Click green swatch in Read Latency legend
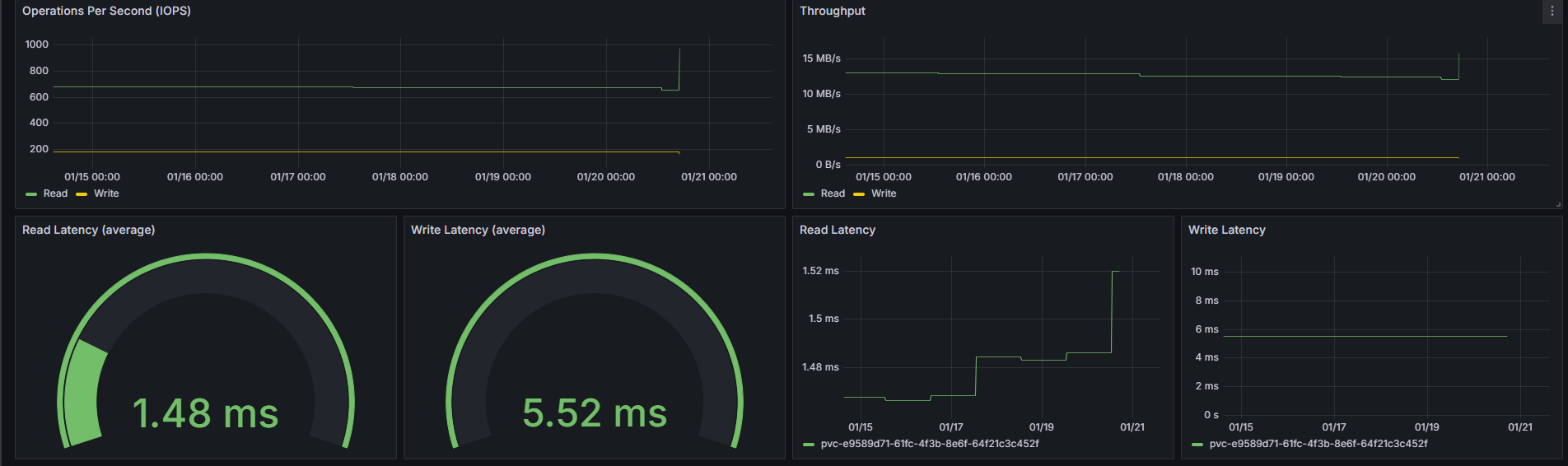Screen dimensions: 1568x466 [809, 445]
